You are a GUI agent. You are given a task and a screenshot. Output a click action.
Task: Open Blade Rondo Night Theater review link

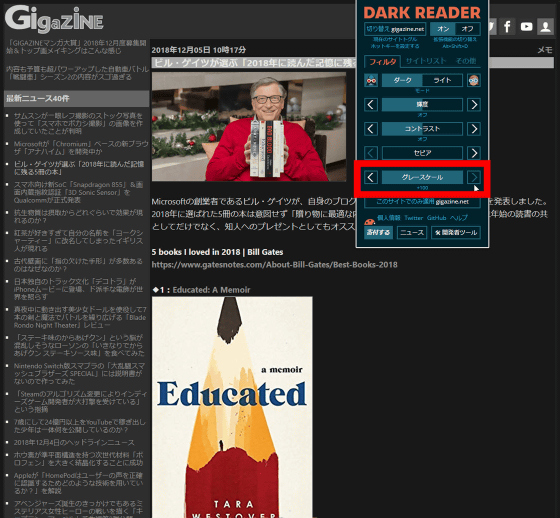pos(80,317)
